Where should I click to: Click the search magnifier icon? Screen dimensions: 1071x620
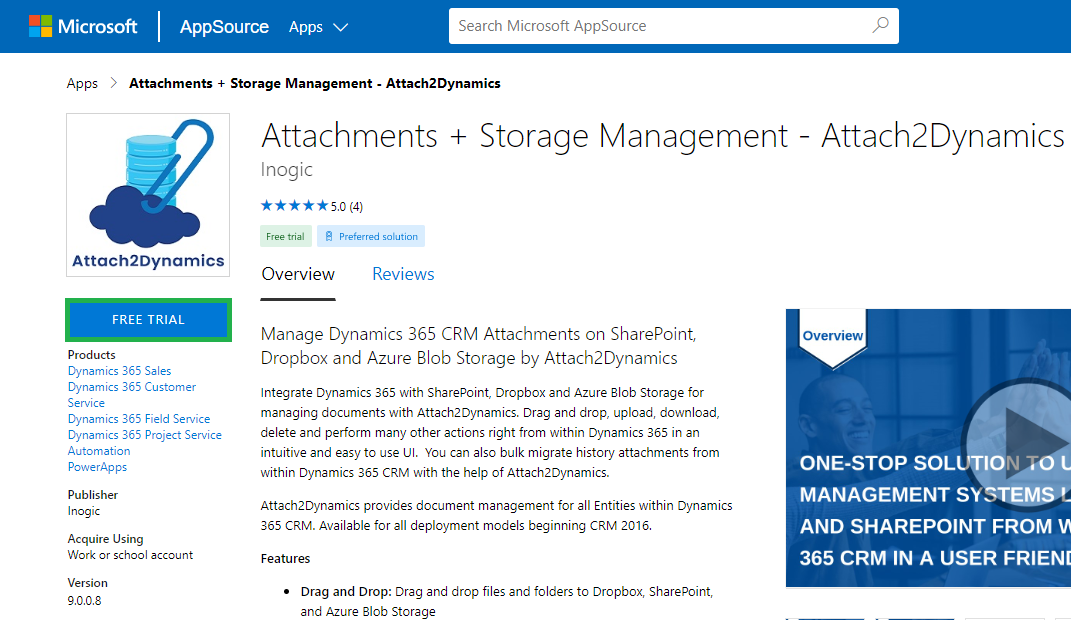[x=879, y=26]
